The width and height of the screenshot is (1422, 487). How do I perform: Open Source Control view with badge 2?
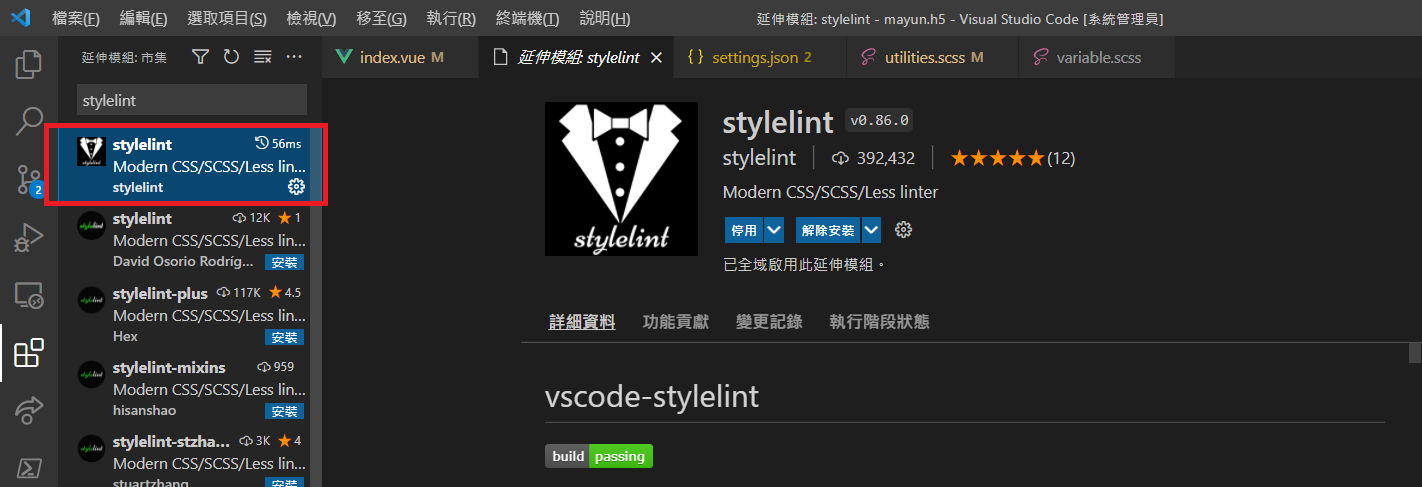[x=29, y=180]
